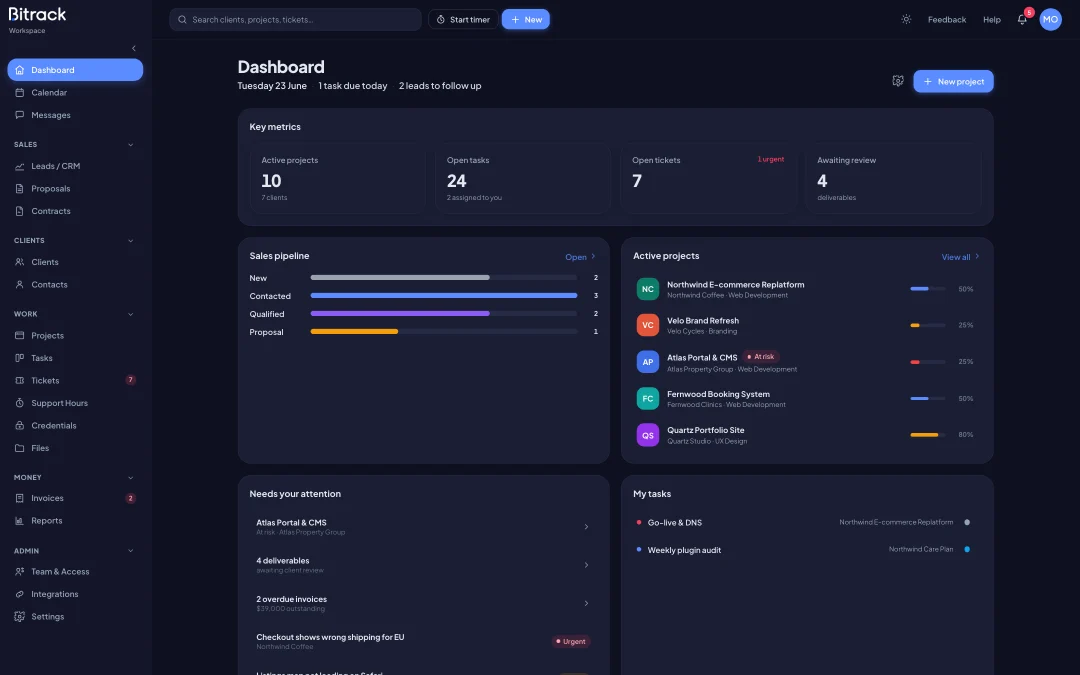The height and width of the screenshot is (675, 1080).
Task: Click the 2 leads to follow up text
Action: tap(440, 86)
